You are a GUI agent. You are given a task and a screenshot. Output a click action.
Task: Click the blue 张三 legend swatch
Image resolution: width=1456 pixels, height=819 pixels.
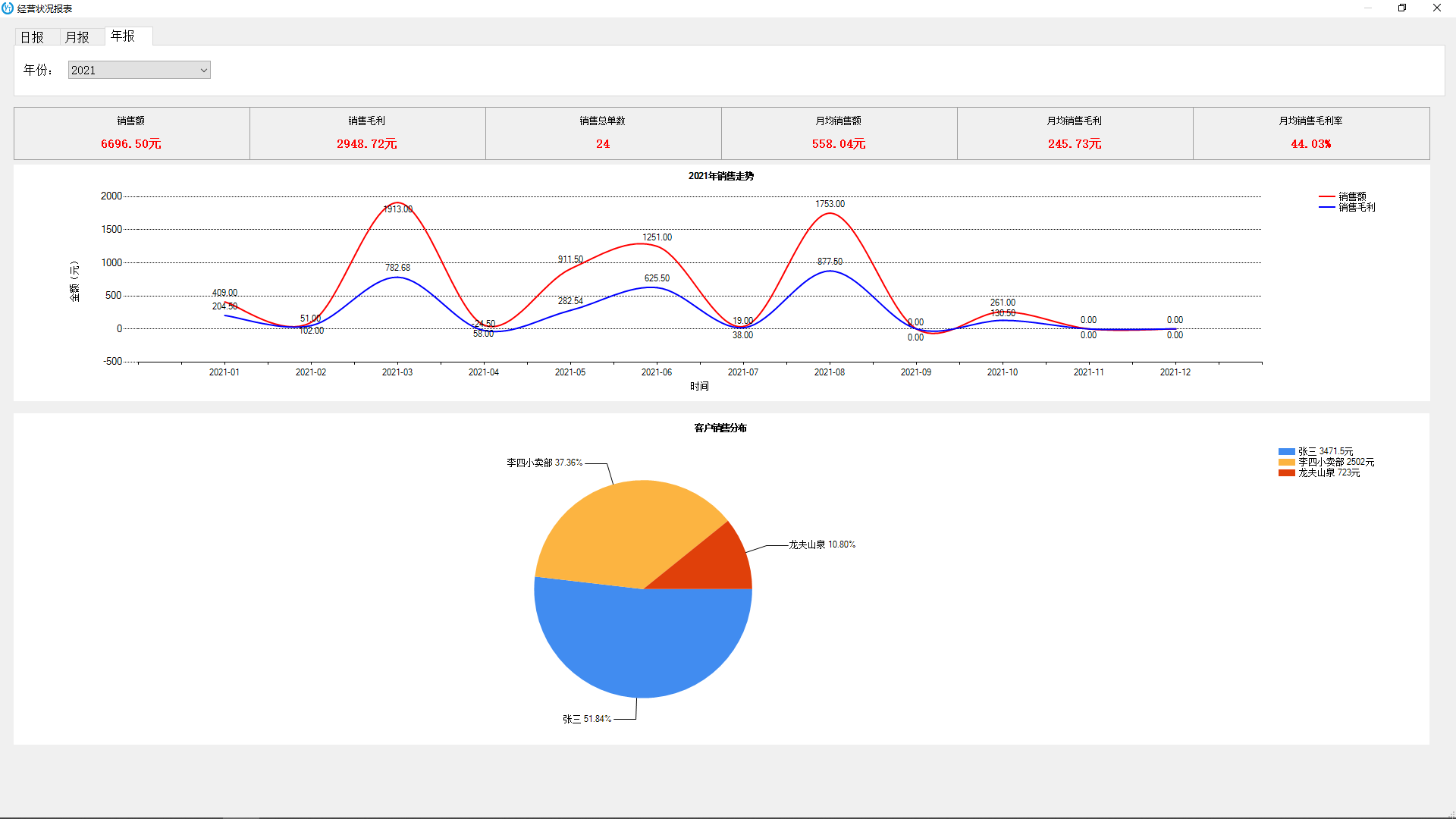1286,451
